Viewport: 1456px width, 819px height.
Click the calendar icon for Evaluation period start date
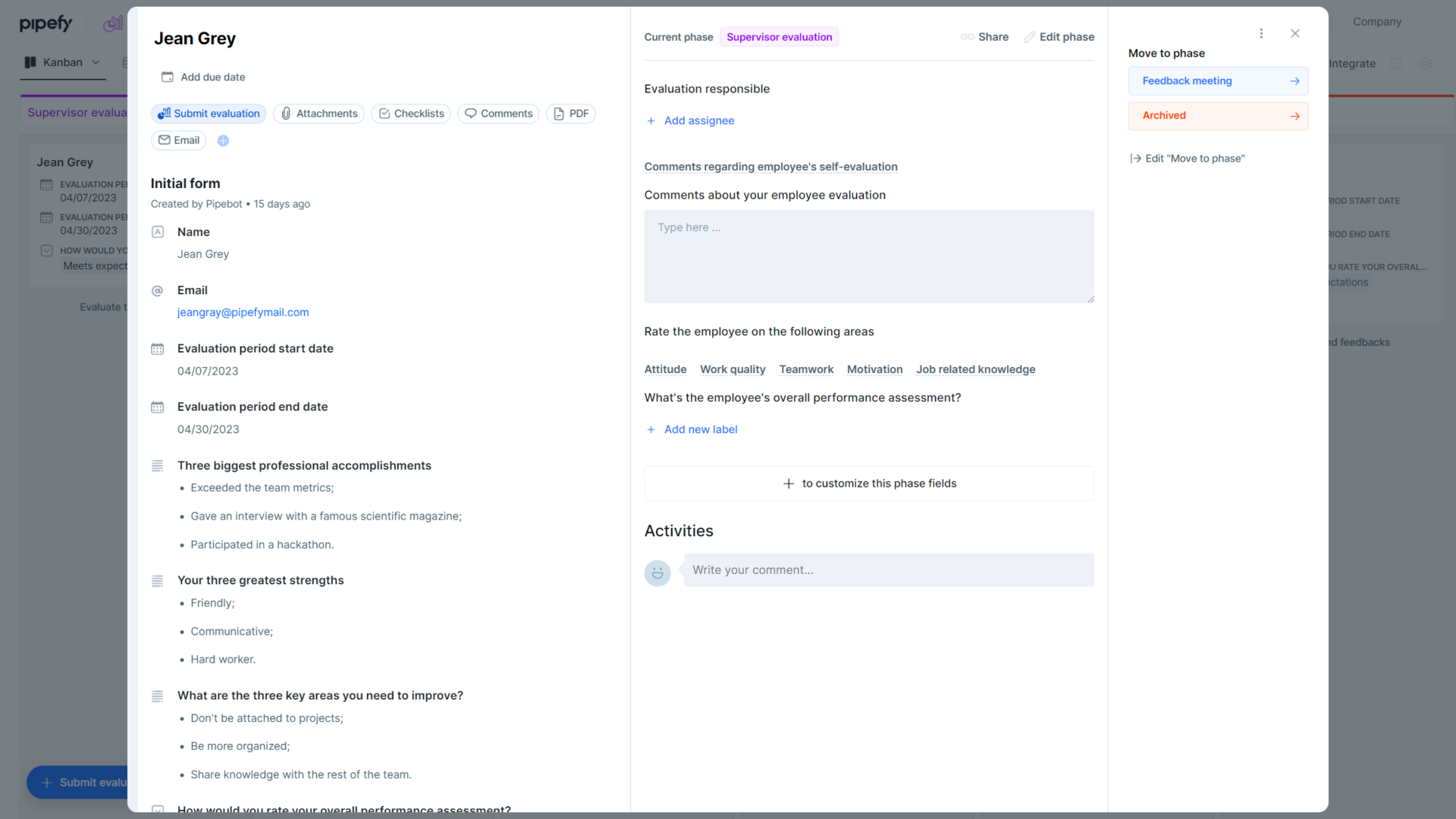157,349
